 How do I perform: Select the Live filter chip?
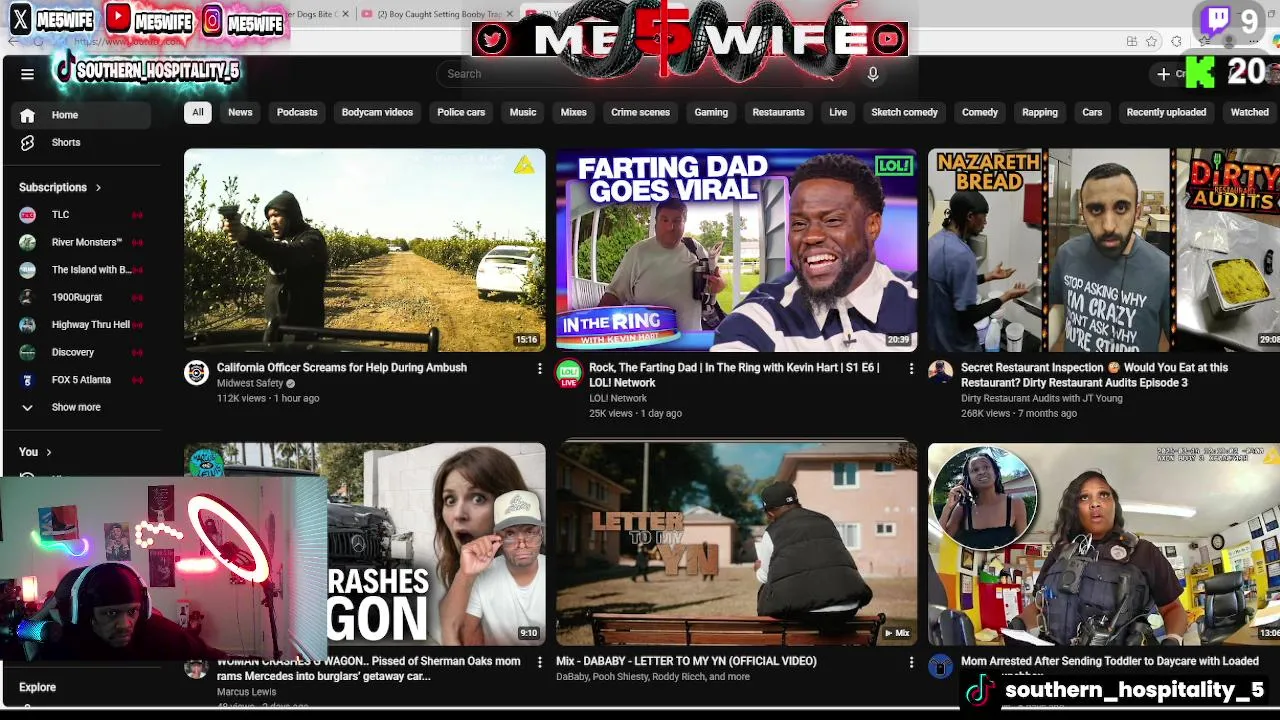point(838,112)
